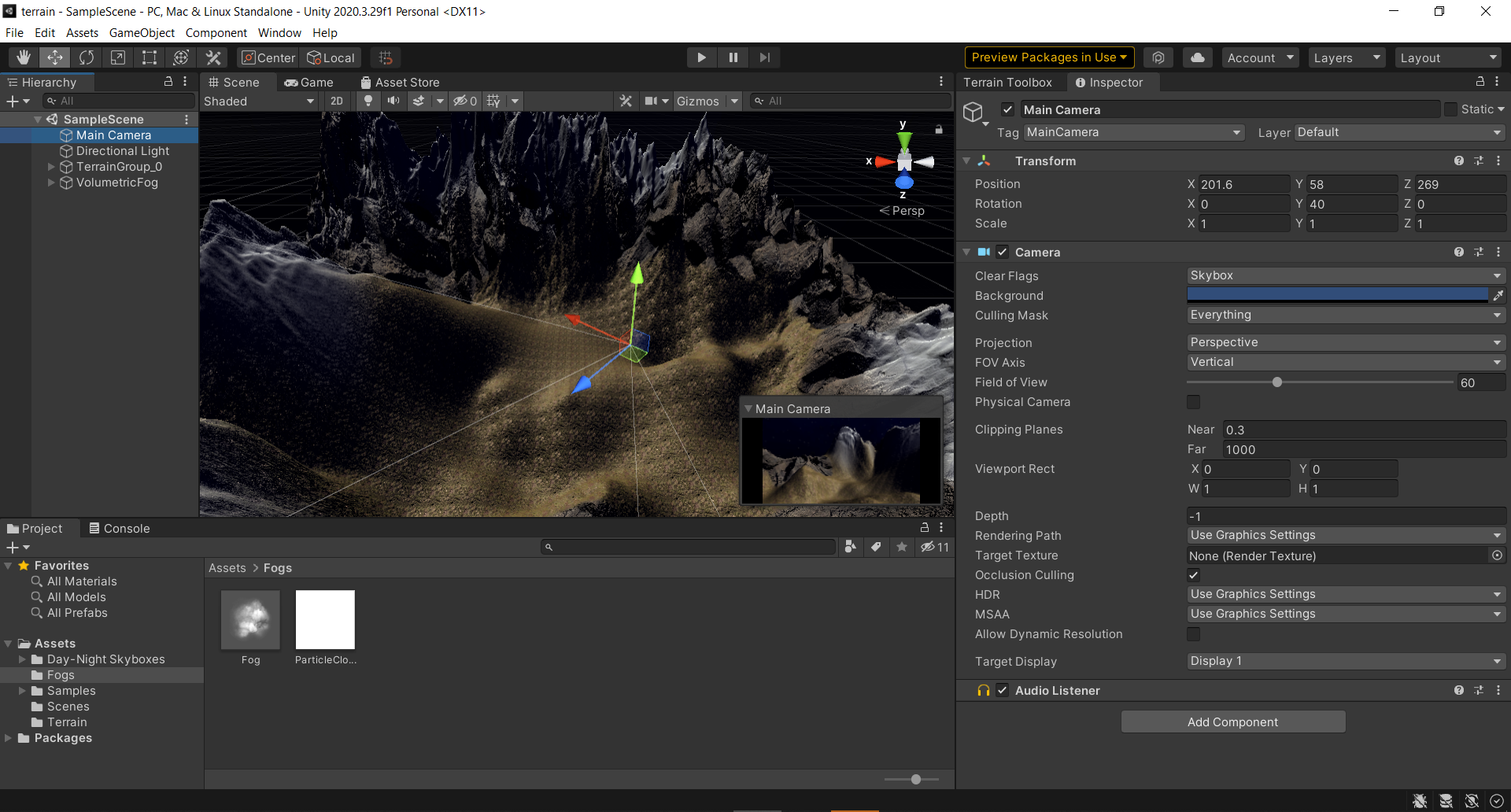Switch to the Game tab

click(x=308, y=82)
